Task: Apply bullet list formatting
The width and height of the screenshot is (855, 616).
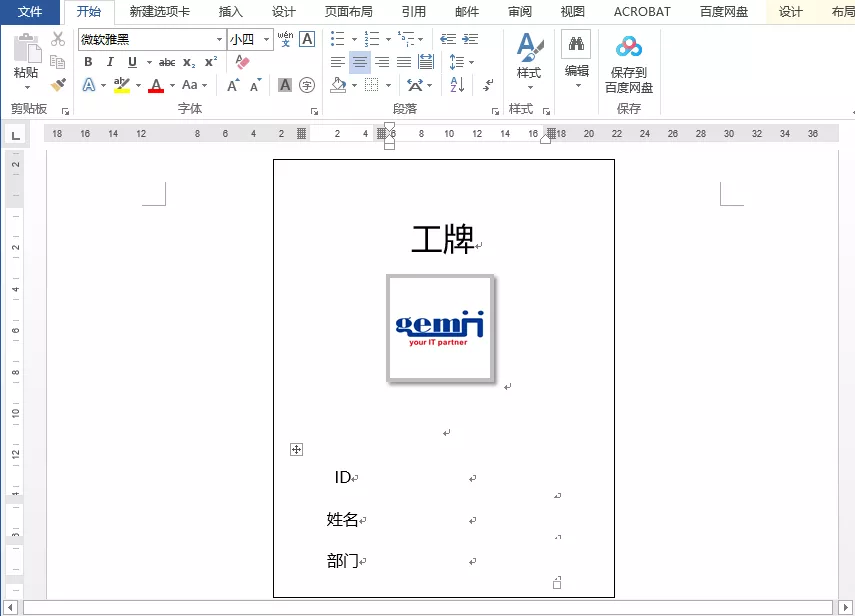Action: 338,39
